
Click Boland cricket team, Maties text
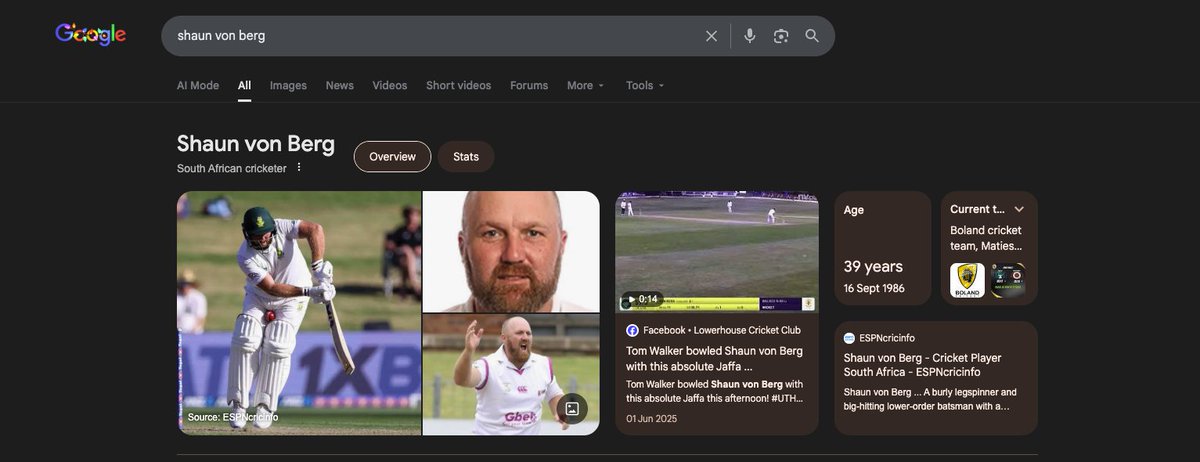click(986, 238)
